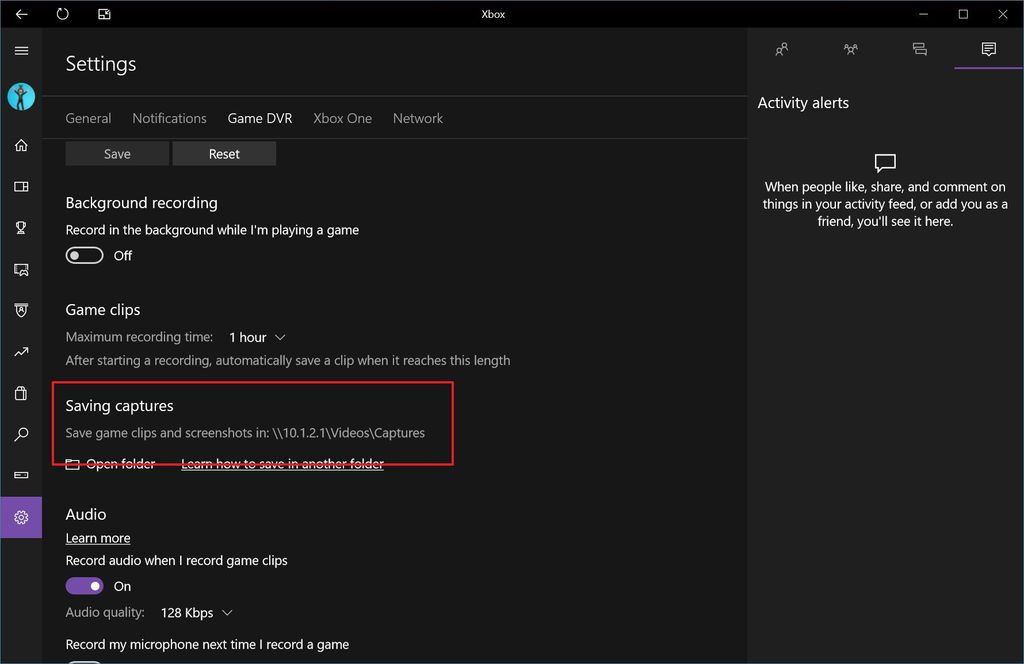Open the Home section from the sidebar
1024x664 pixels.
point(20,145)
